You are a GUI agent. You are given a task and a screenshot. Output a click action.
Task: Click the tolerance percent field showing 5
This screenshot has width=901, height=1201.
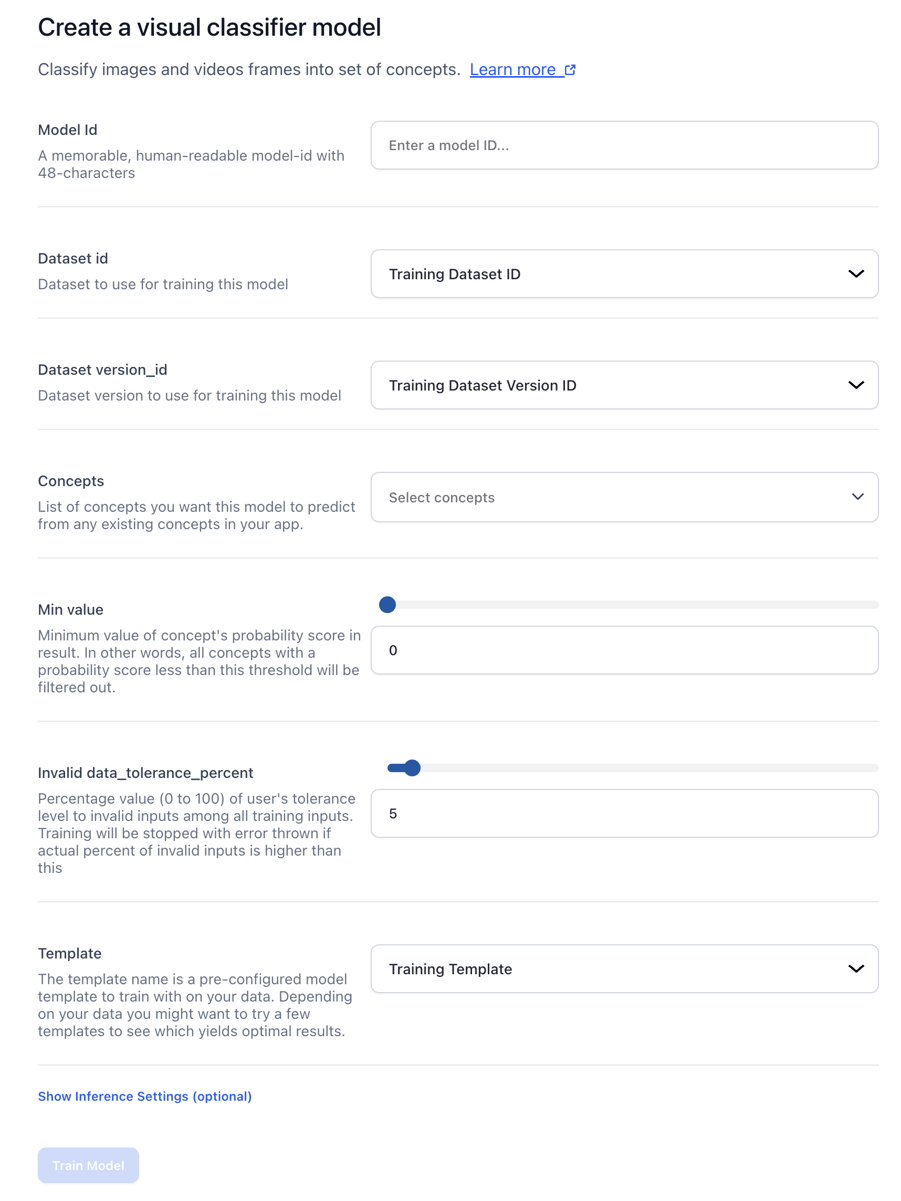(x=624, y=814)
